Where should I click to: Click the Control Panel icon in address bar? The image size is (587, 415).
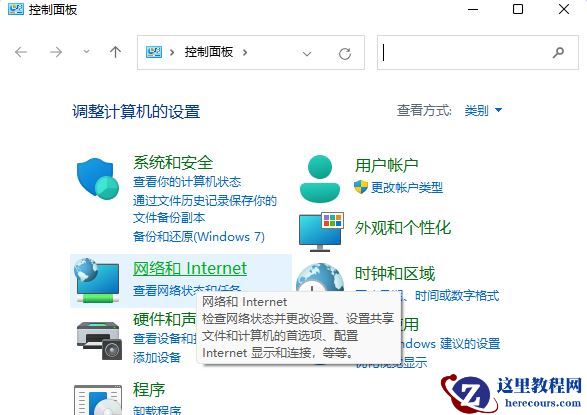pyautogui.click(x=154, y=52)
